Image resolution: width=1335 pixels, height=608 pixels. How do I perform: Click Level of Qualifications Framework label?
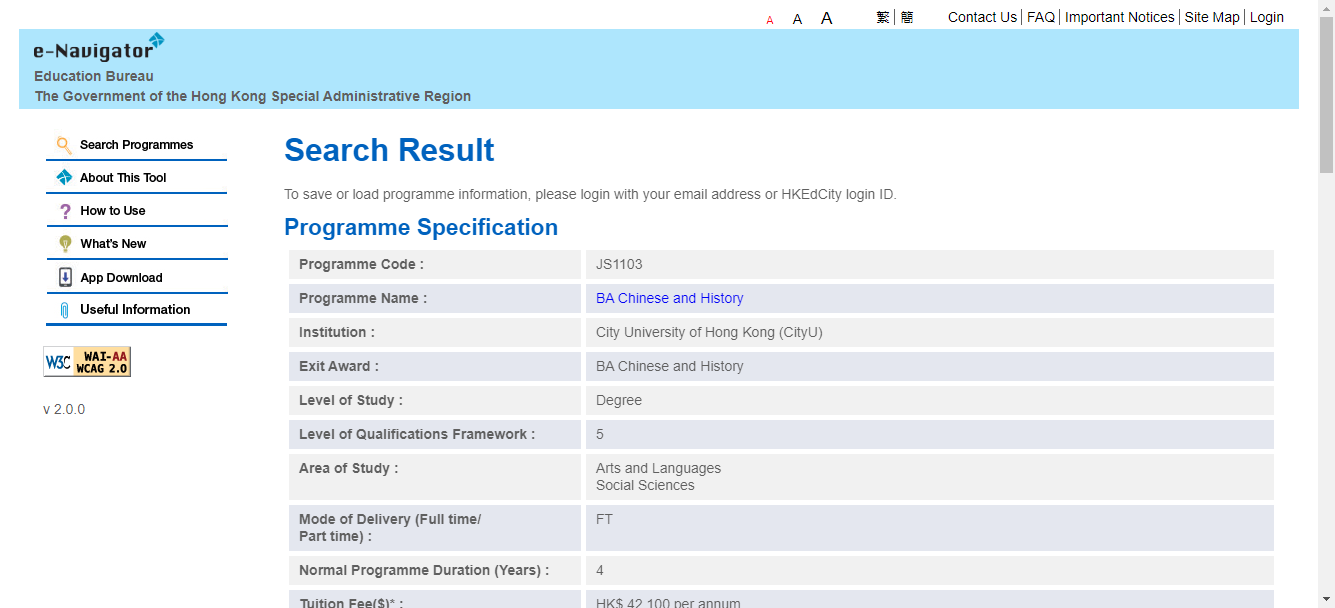[417, 434]
